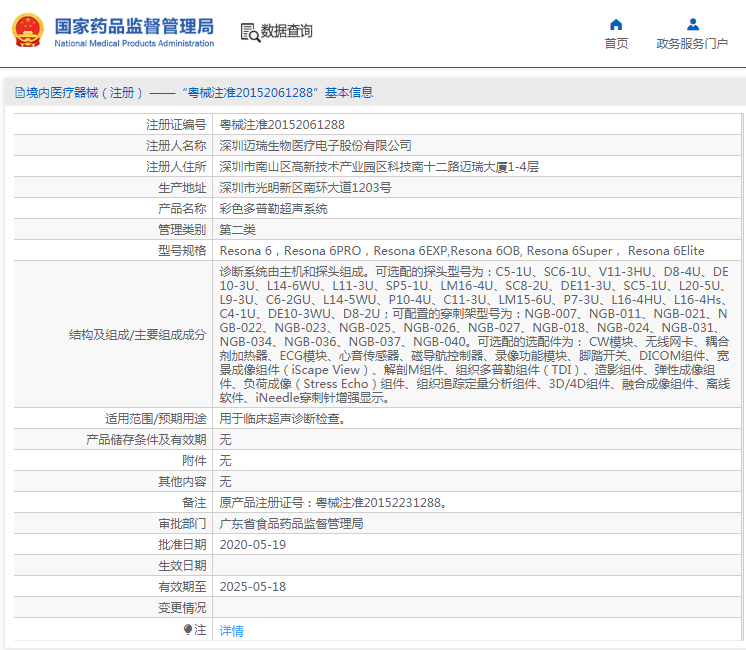Click the 生效日期 label

182,566
